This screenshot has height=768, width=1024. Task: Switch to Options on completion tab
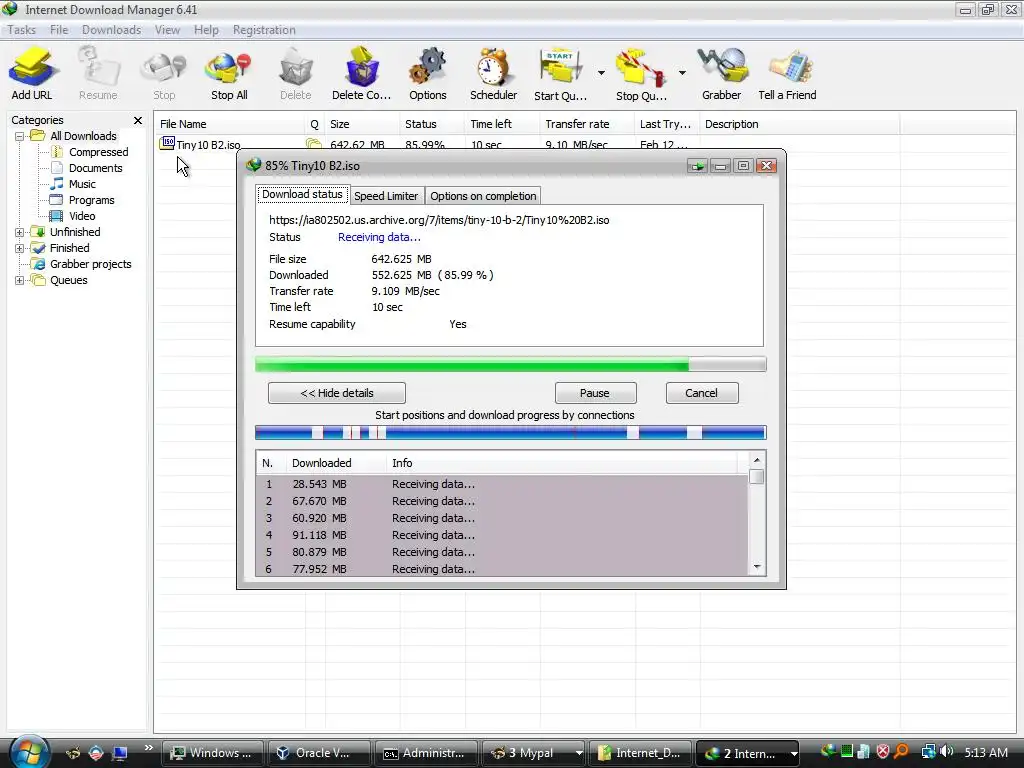(483, 196)
